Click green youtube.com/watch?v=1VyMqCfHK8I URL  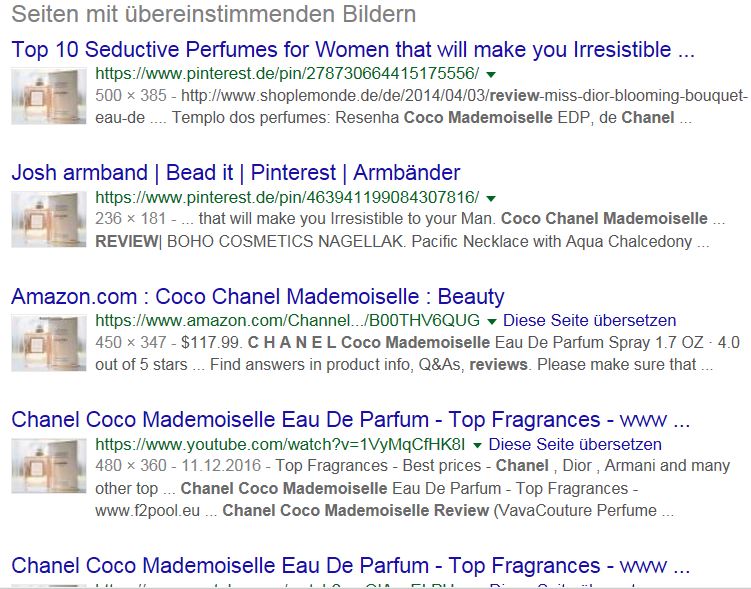tap(280, 444)
